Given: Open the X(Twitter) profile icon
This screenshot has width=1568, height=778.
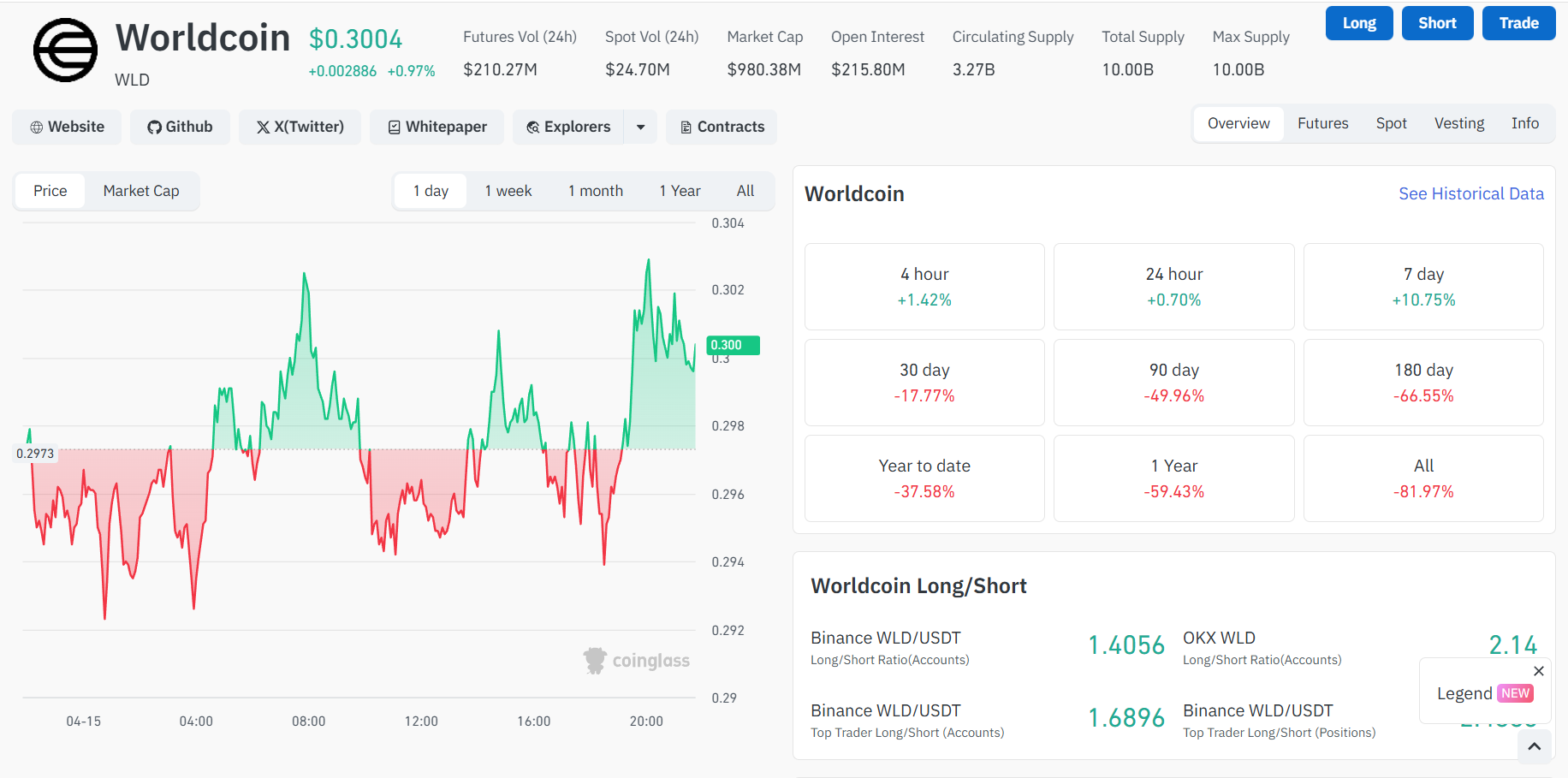Looking at the screenshot, I should [263, 127].
